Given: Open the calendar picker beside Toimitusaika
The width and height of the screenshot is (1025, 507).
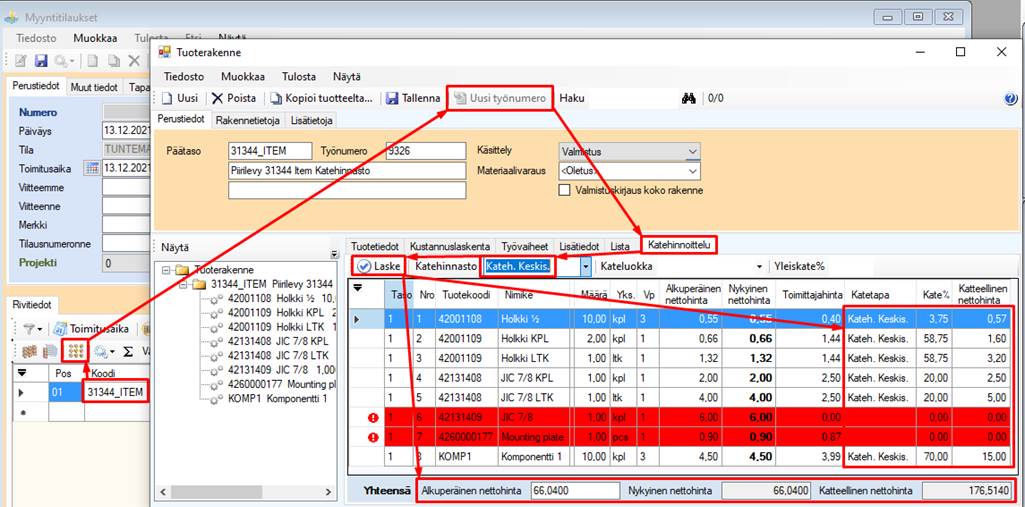Looking at the screenshot, I should click(x=92, y=169).
